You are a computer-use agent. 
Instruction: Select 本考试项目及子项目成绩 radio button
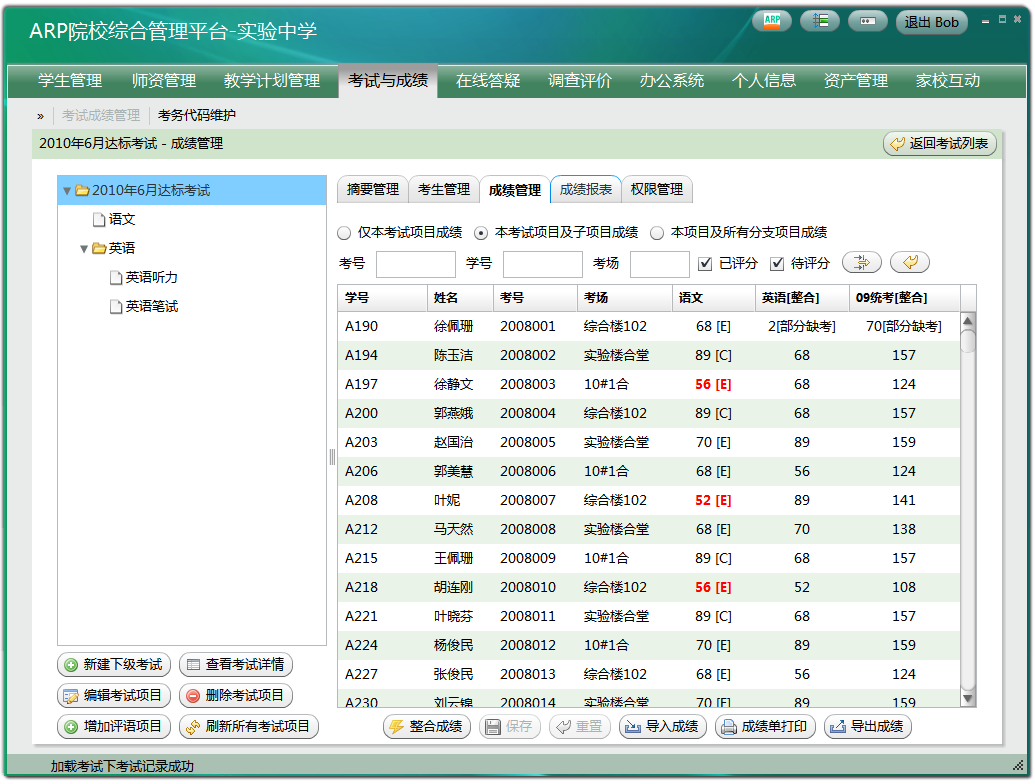tap(481, 233)
